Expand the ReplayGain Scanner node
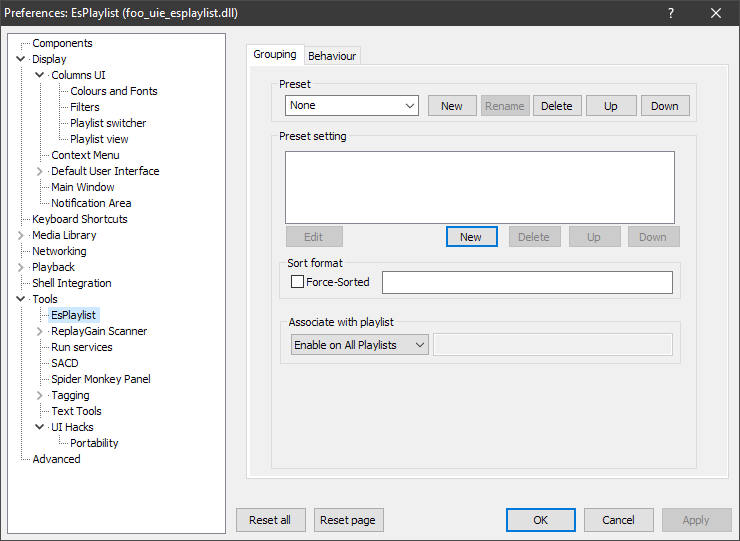Viewport: 740px width, 541px height. click(40, 331)
